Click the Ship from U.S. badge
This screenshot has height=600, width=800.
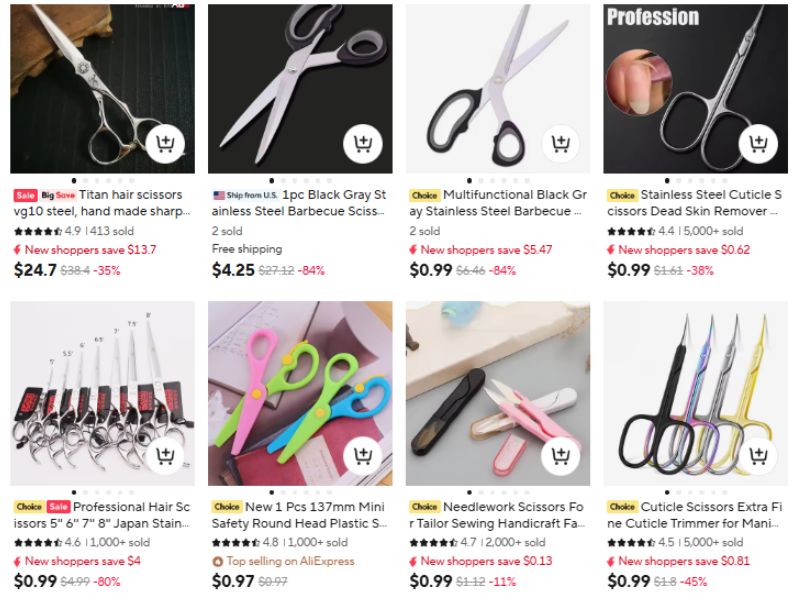click(245, 195)
